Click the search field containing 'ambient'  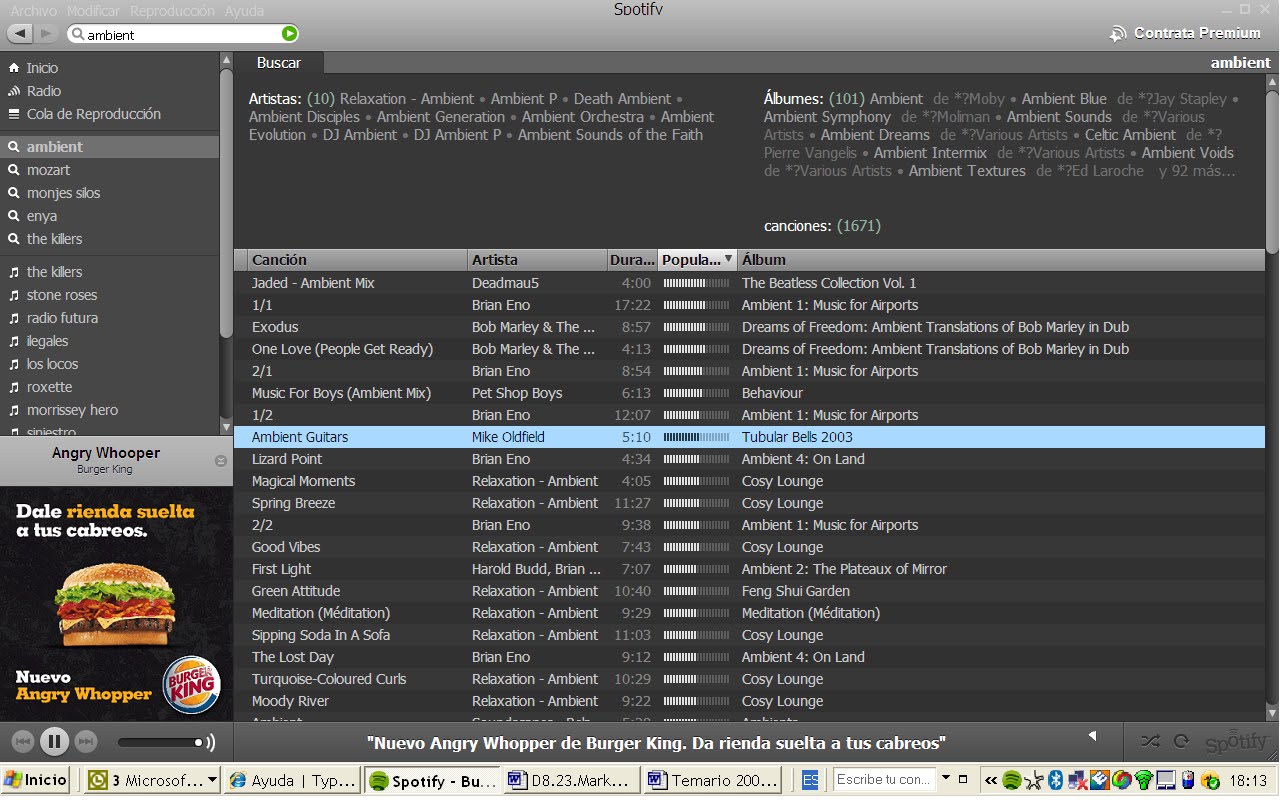[180, 34]
